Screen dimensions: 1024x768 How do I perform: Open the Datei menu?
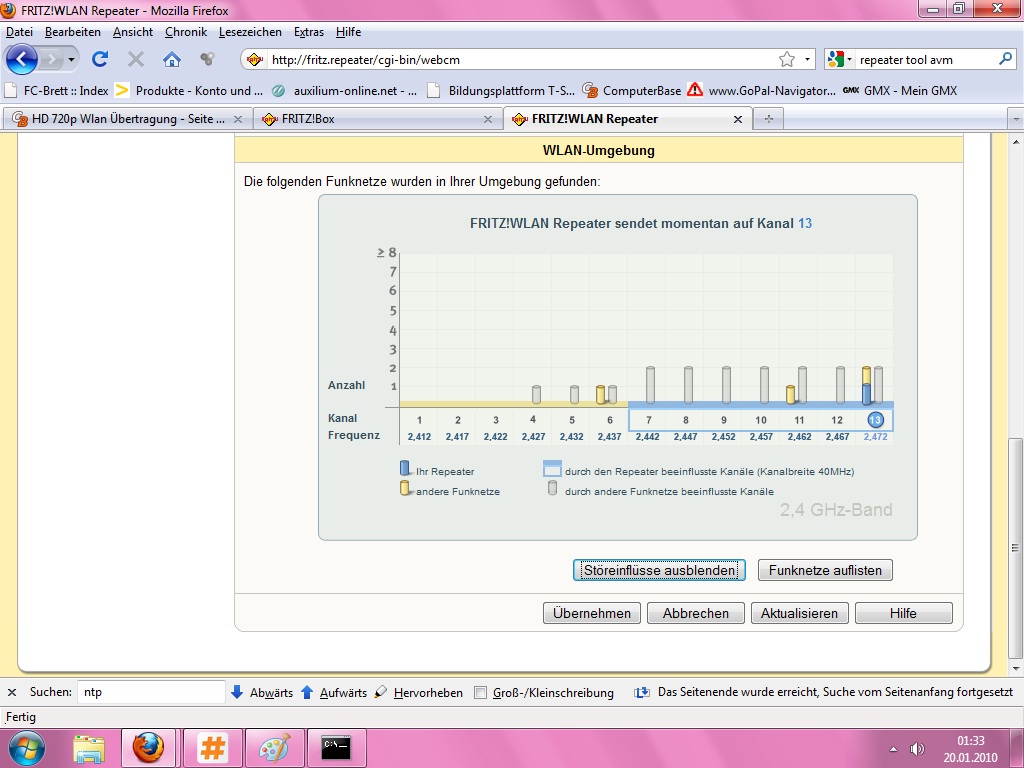(19, 31)
